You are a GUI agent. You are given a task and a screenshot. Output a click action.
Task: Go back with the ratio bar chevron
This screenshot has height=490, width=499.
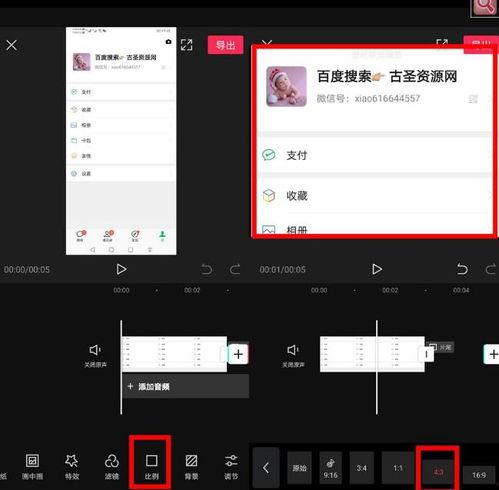(x=266, y=468)
